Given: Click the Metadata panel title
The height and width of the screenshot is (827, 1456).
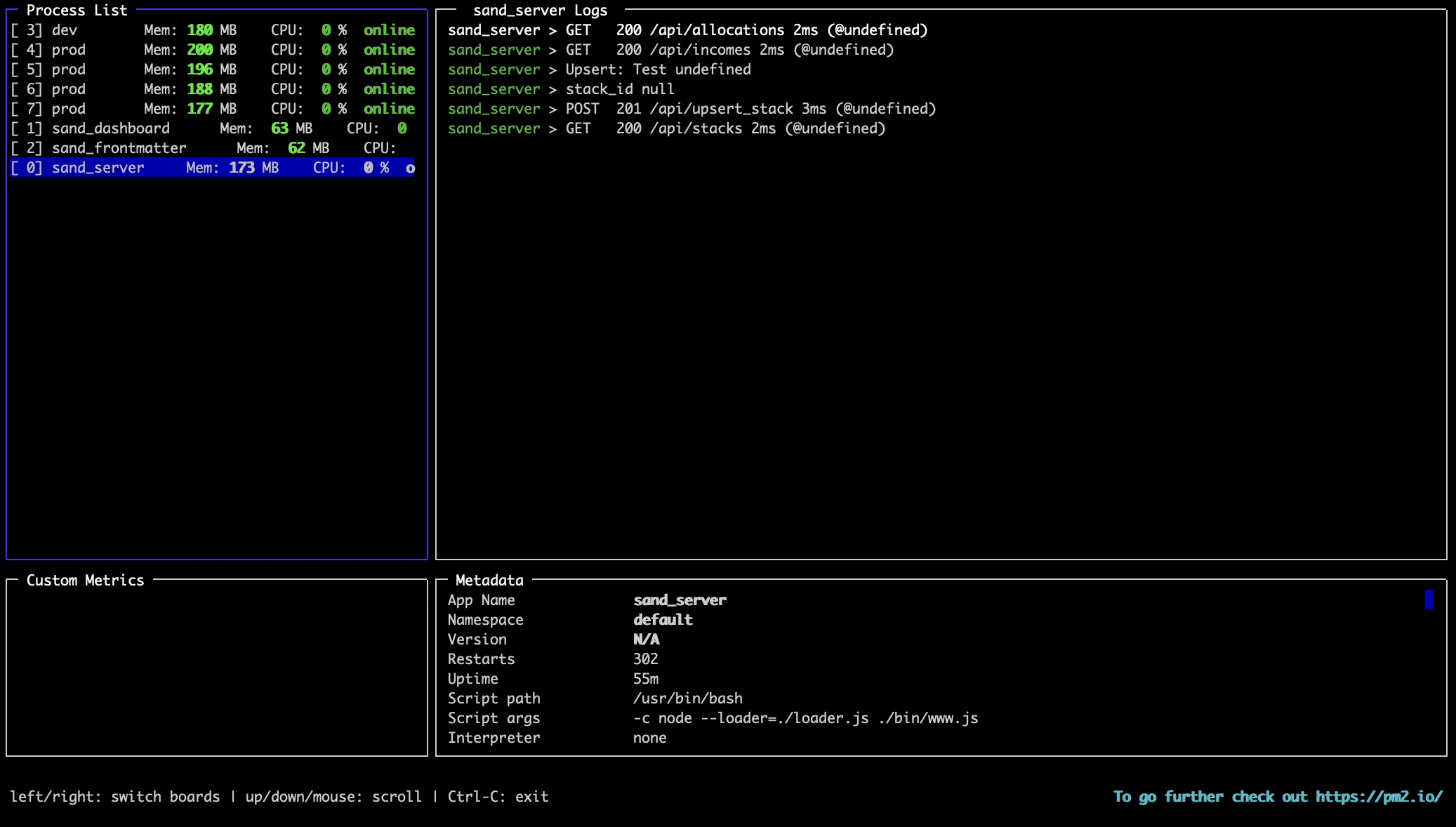Looking at the screenshot, I should (490, 581).
